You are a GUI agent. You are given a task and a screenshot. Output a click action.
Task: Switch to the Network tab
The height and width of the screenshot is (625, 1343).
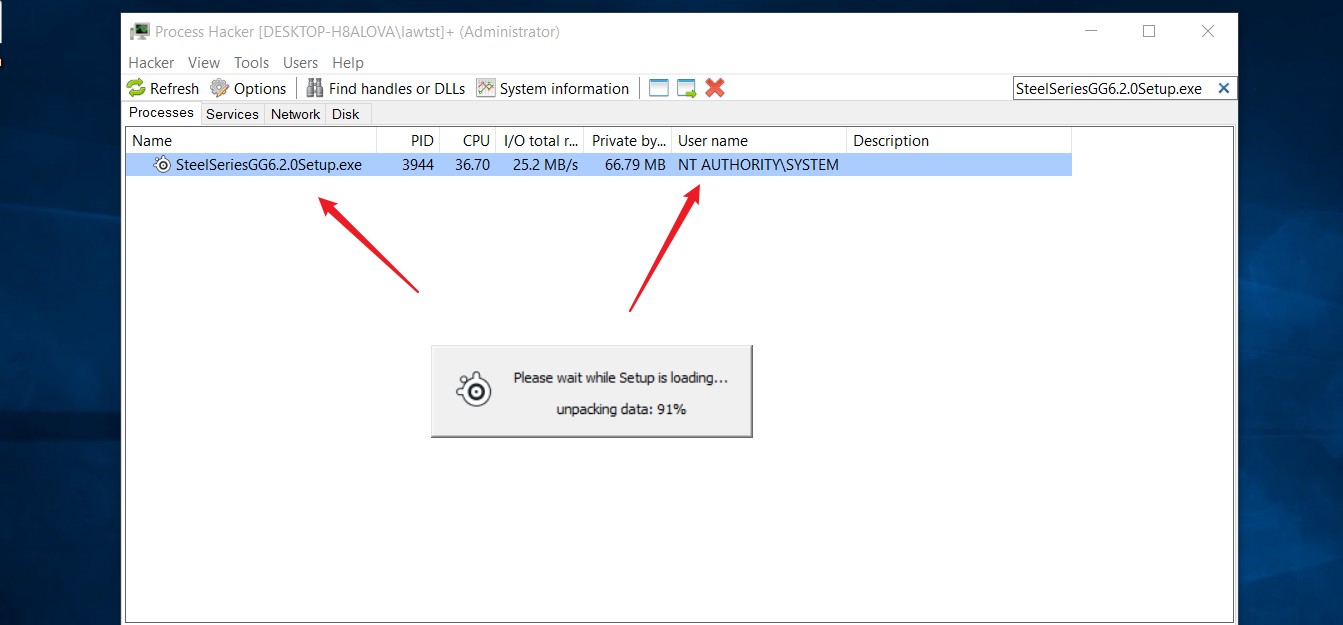click(x=296, y=114)
